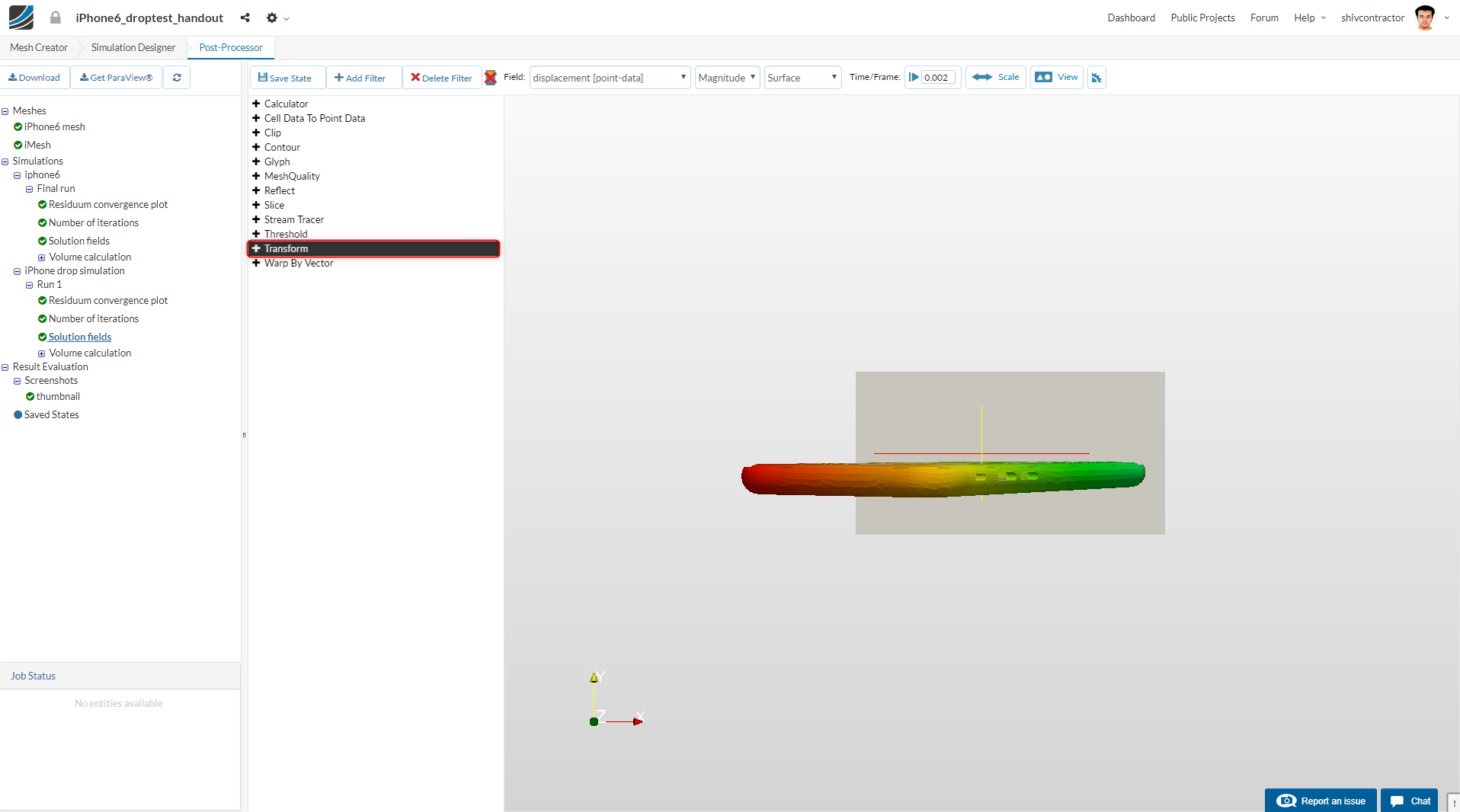Click the SimScale logo icon
Screen dimensions: 1460x812
(x=21, y=17)
